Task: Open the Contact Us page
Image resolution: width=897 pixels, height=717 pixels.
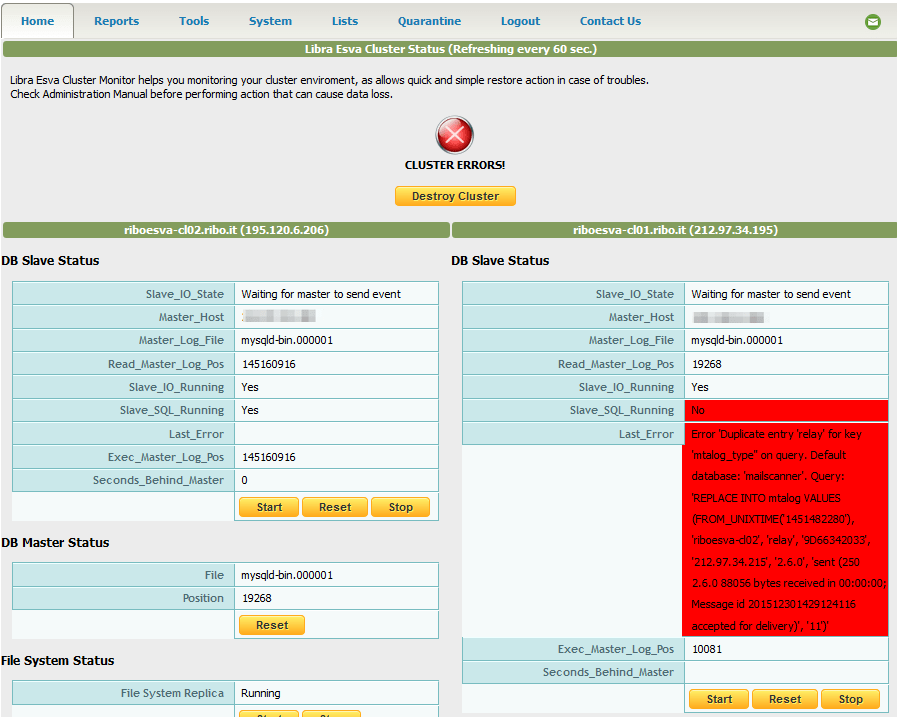Action: (610, 21)
